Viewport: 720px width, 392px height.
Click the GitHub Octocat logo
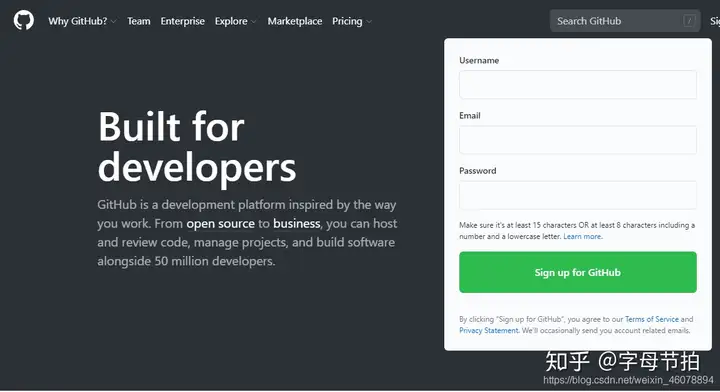pos(23,21)
